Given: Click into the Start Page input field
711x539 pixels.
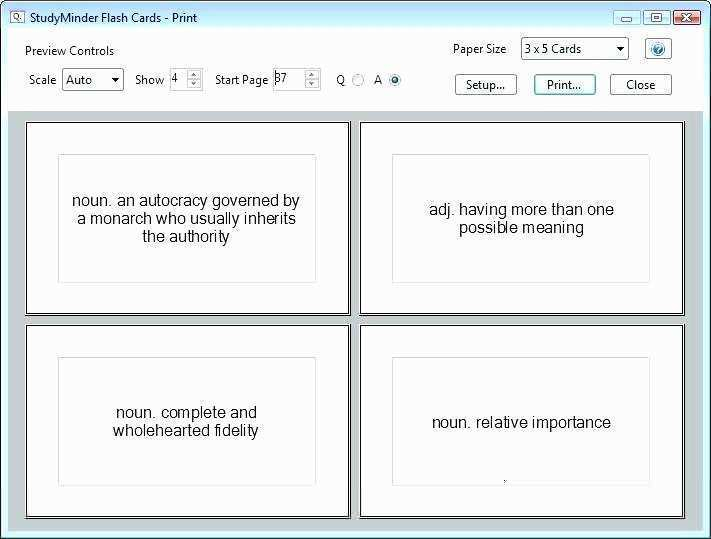Looking at the screenshot, I should [288, 80].
